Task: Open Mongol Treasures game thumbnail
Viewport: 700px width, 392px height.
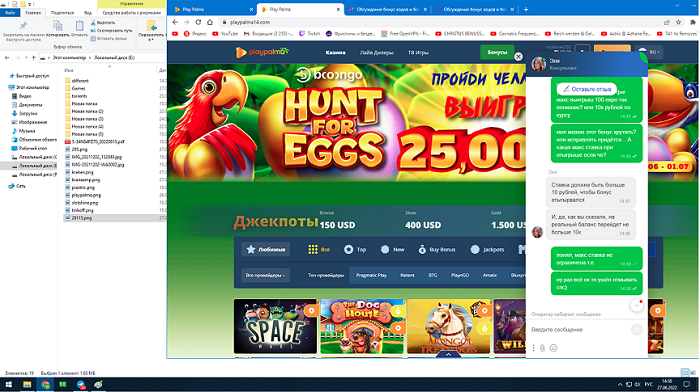Action: pos(449,326)
